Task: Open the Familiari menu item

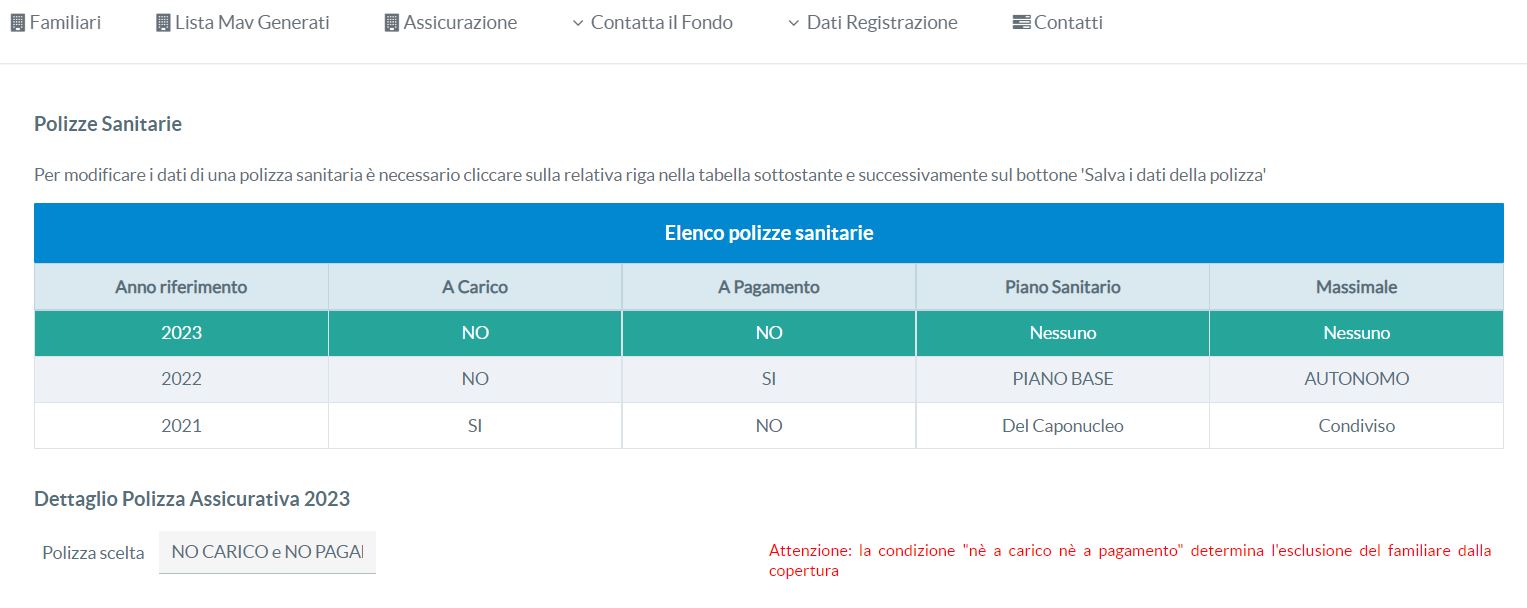Action: click(x=65, y=23)
